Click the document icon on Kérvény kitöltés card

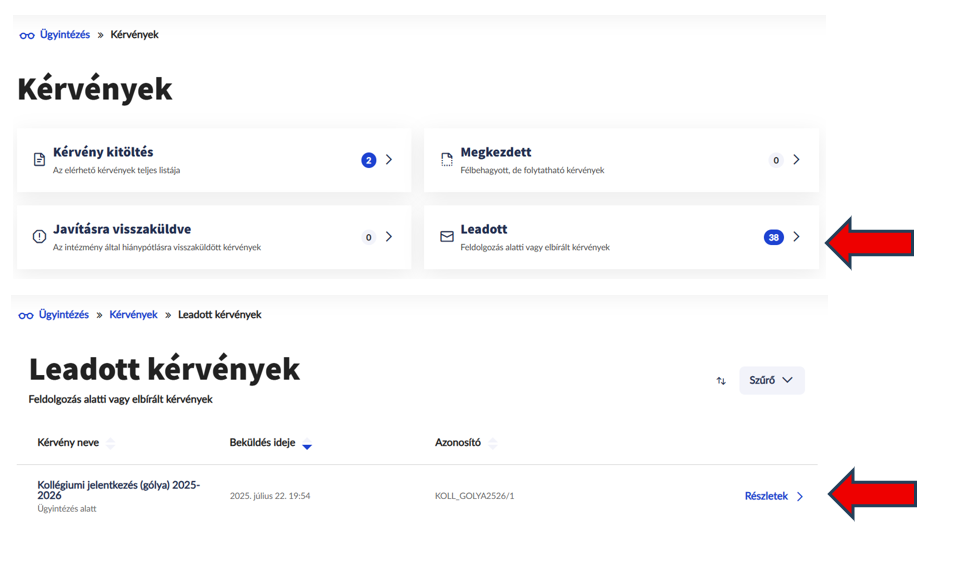pos(39,160)
